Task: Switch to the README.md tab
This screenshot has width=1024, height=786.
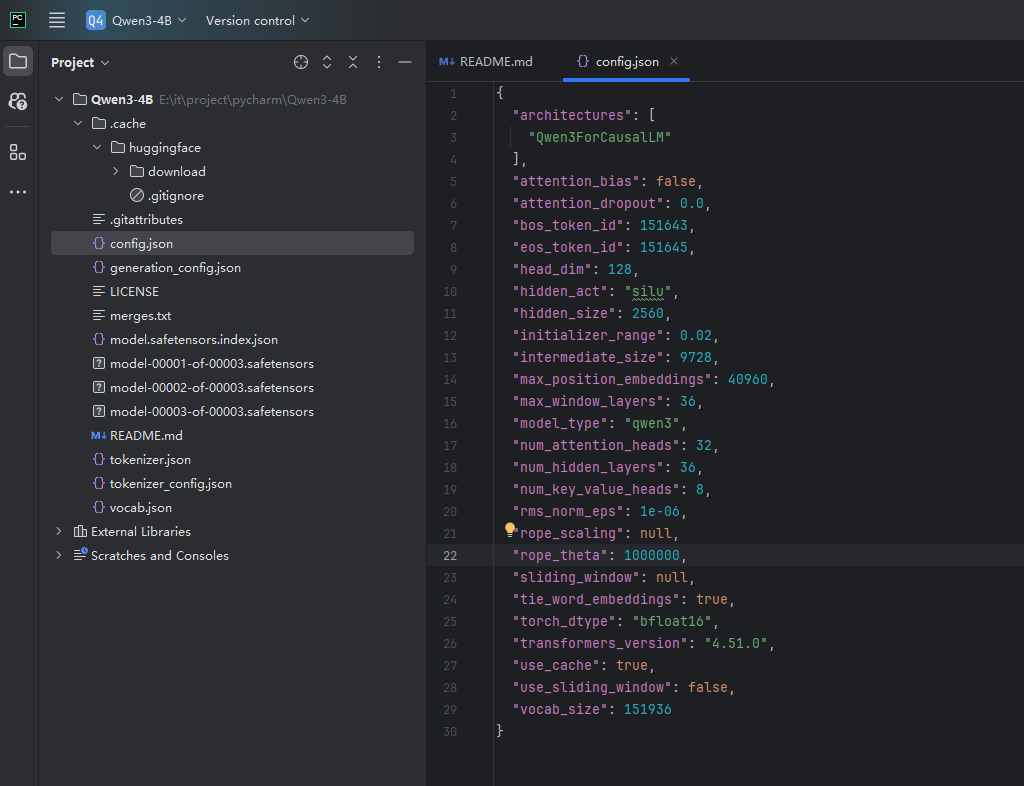Action: click(x=486, y=61)
